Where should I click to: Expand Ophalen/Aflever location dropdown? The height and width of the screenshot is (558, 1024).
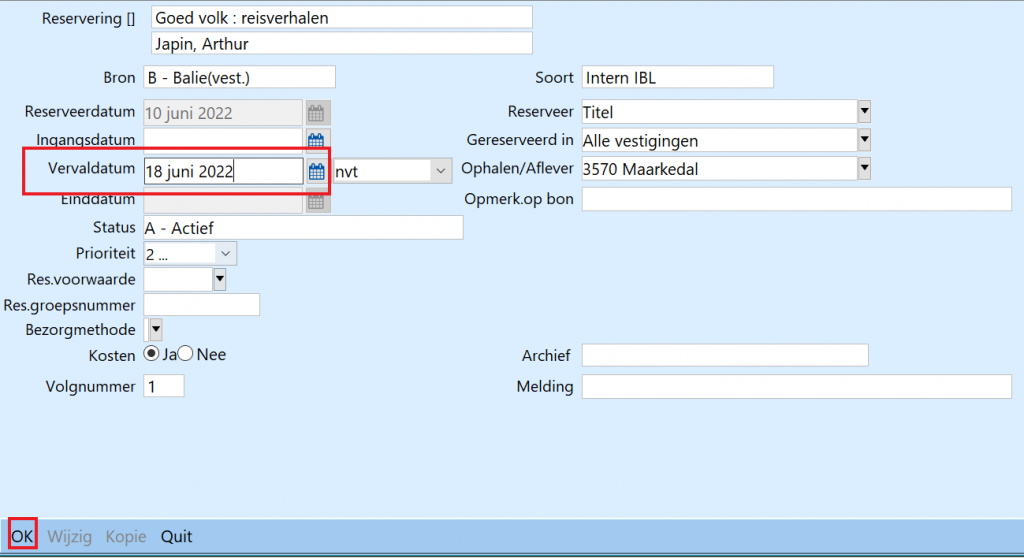click(864, 170)
